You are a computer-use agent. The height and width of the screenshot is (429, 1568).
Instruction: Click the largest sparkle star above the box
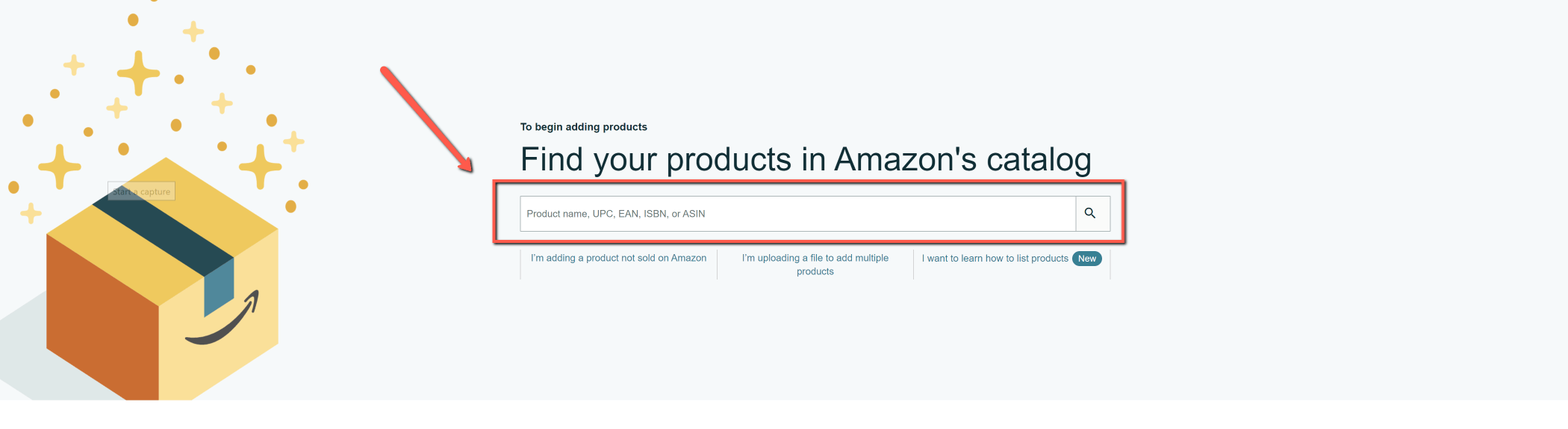pyautogui.click(x=138, y=72)
